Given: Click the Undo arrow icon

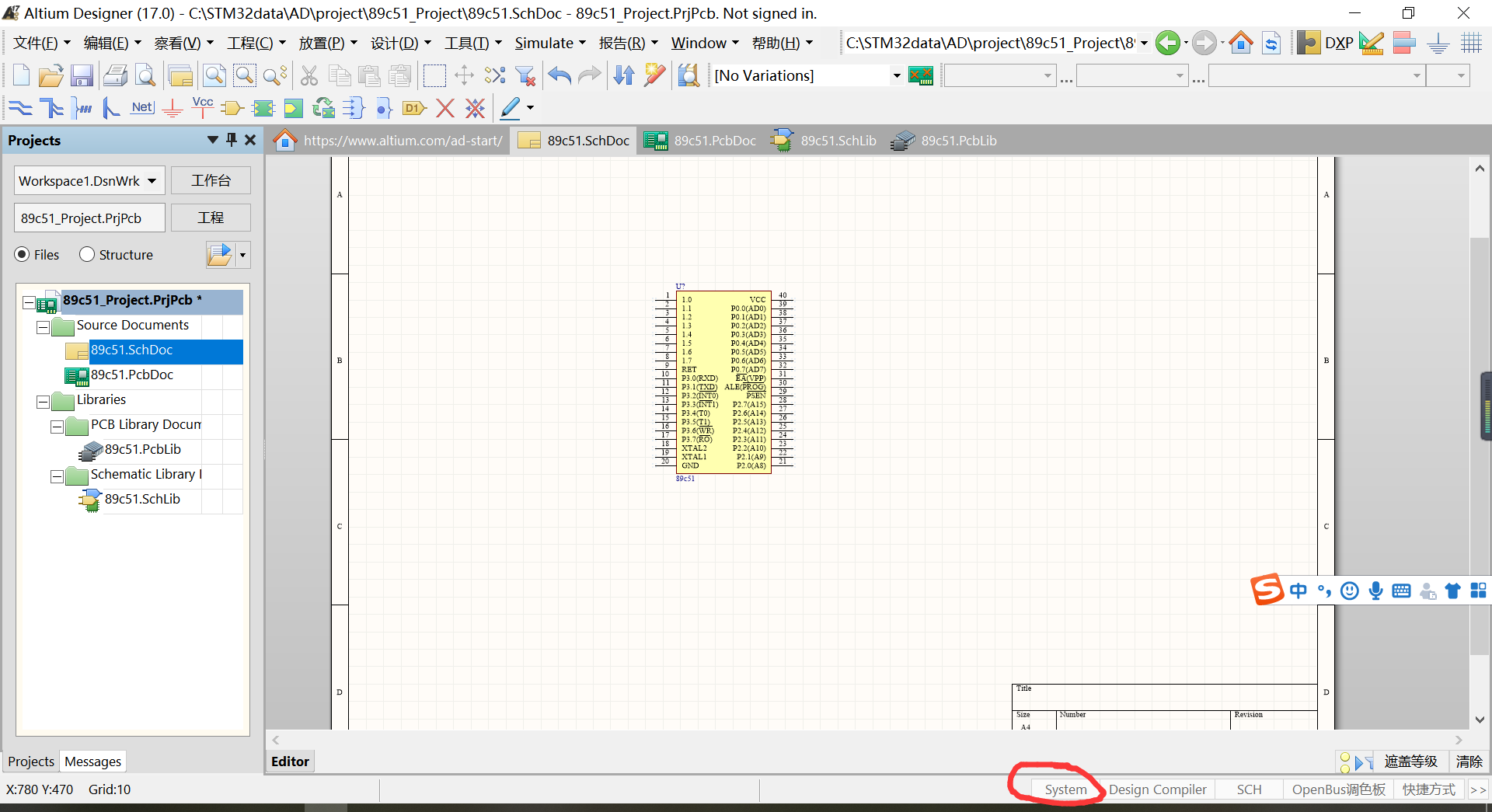Looking at the screenshot, I should [x=559, y=75].
